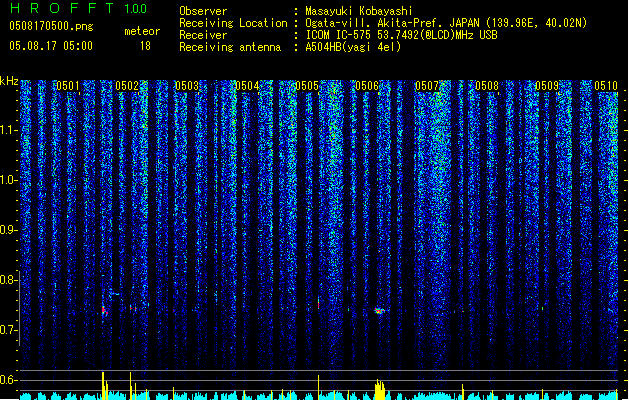
Task: Click the 0508 time marker
Action: point(487,86)
